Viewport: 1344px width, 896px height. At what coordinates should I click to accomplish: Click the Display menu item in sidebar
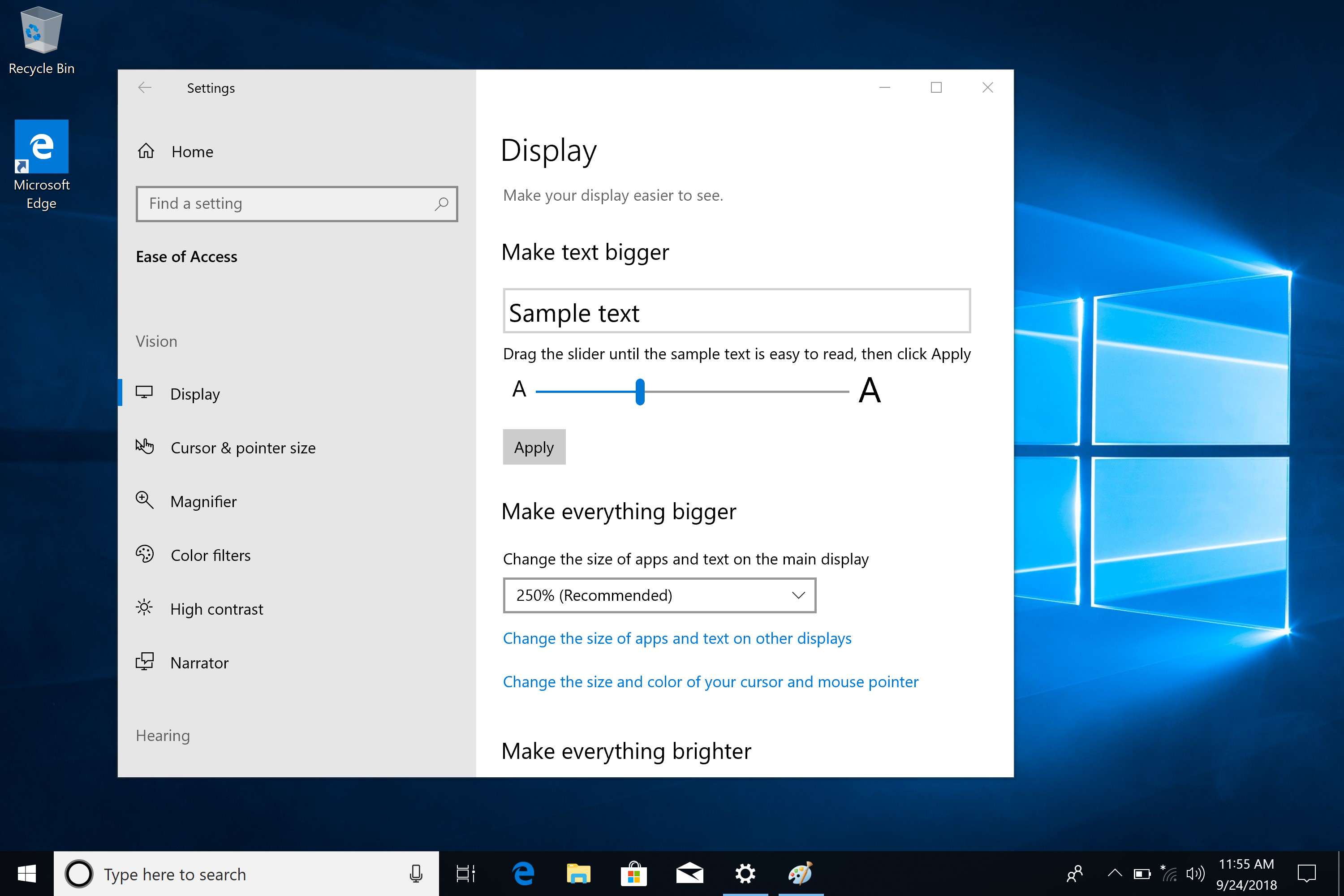195,393
